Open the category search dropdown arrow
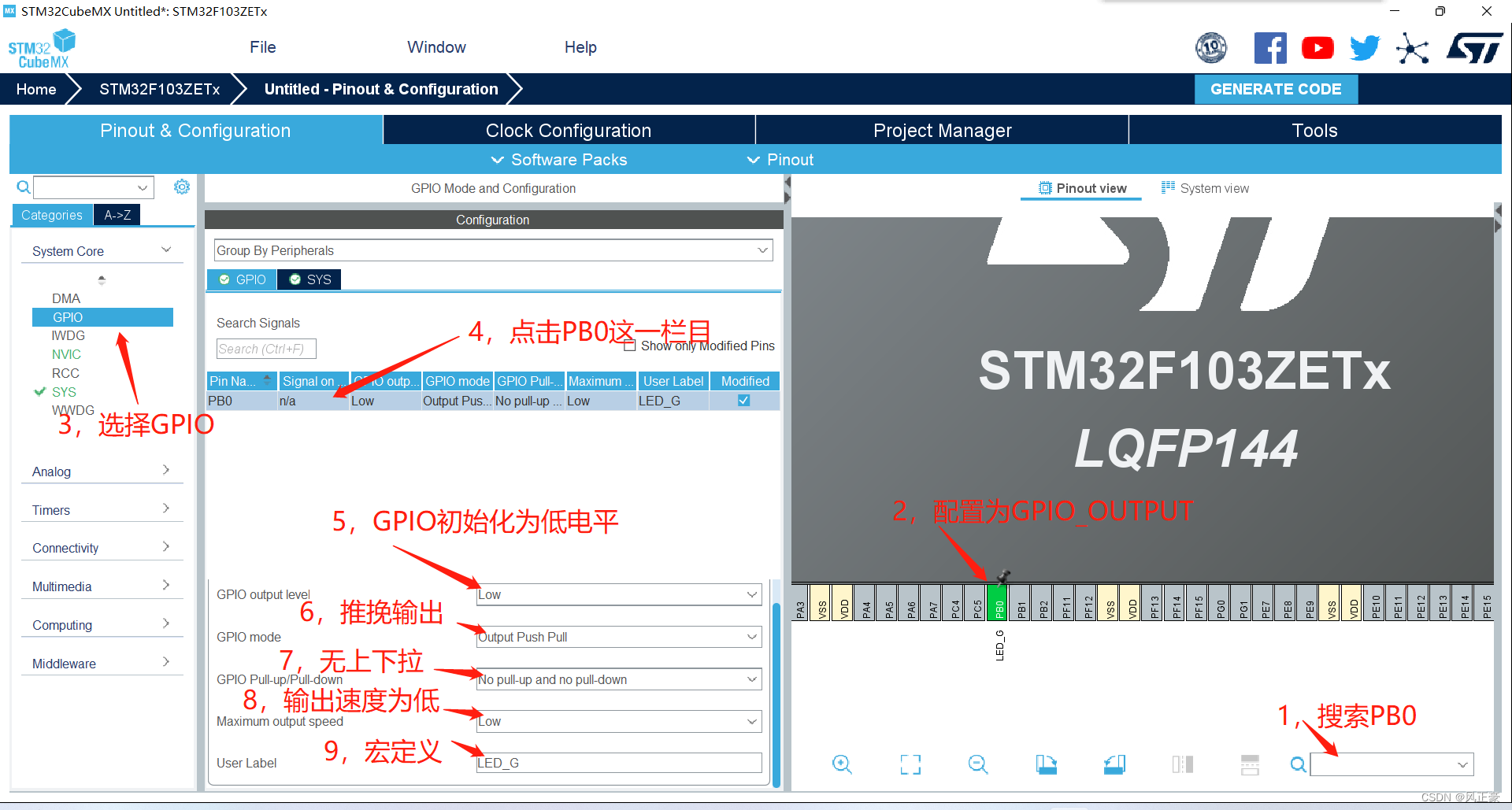Screen dimensions: 1512x810 point(143,187)
